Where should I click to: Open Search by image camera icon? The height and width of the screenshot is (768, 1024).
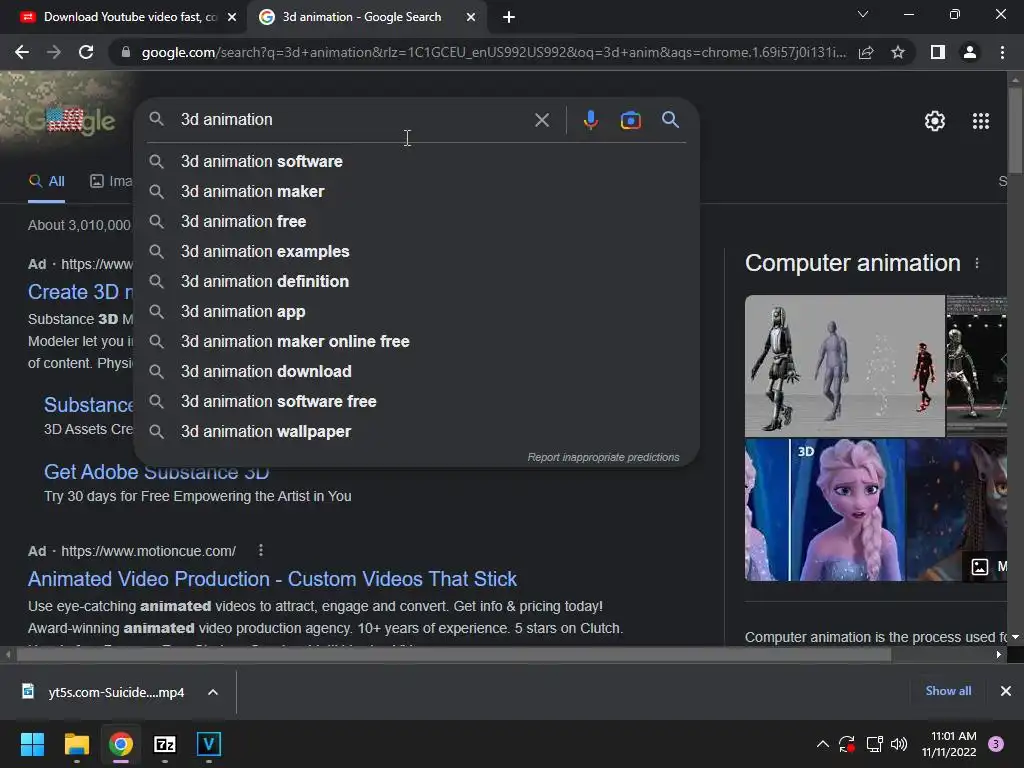click(x=630, y=120)
